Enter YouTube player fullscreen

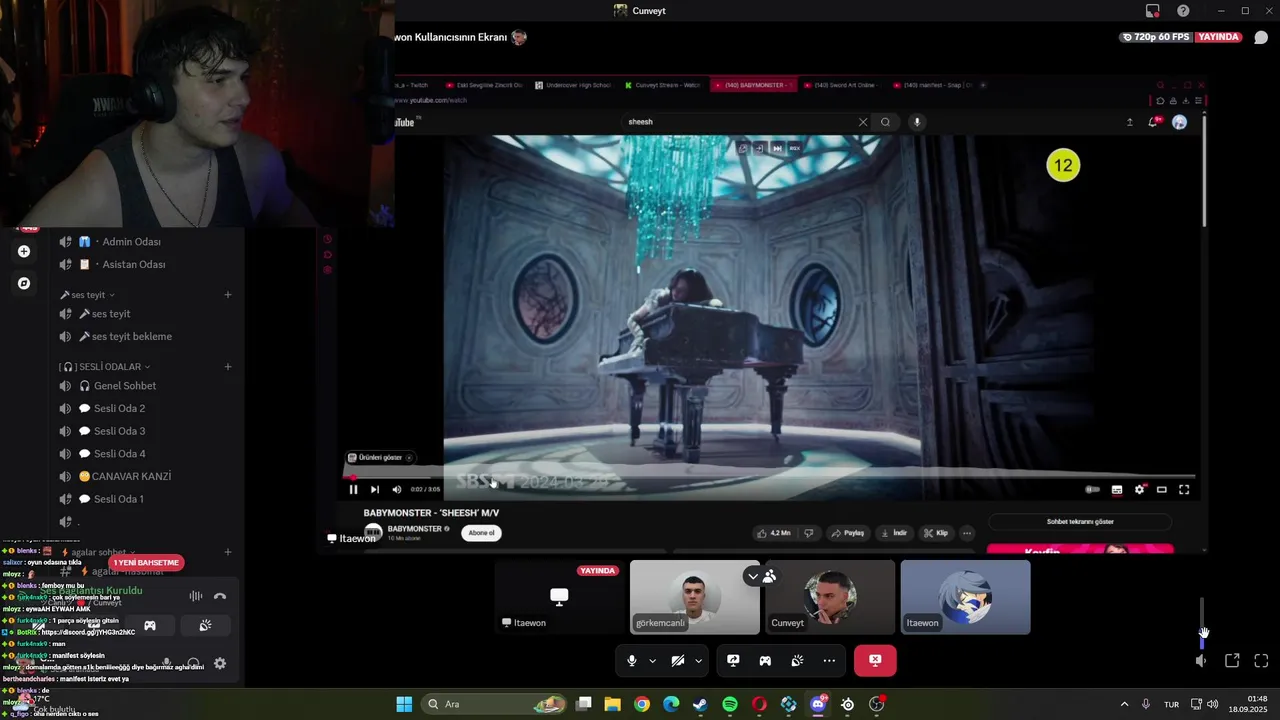coord(1184,489)
